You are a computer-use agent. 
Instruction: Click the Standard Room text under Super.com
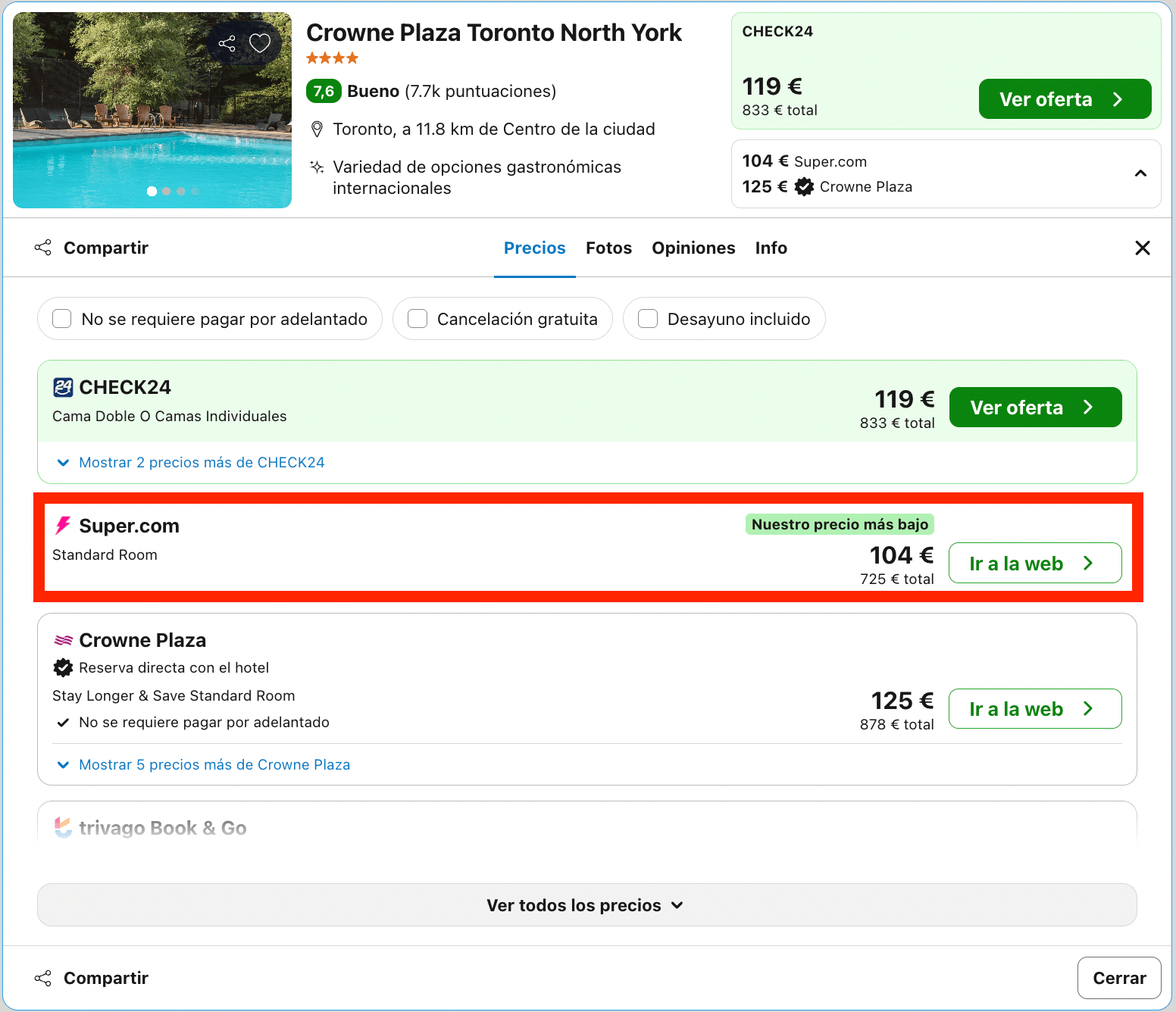coord(105,554)
